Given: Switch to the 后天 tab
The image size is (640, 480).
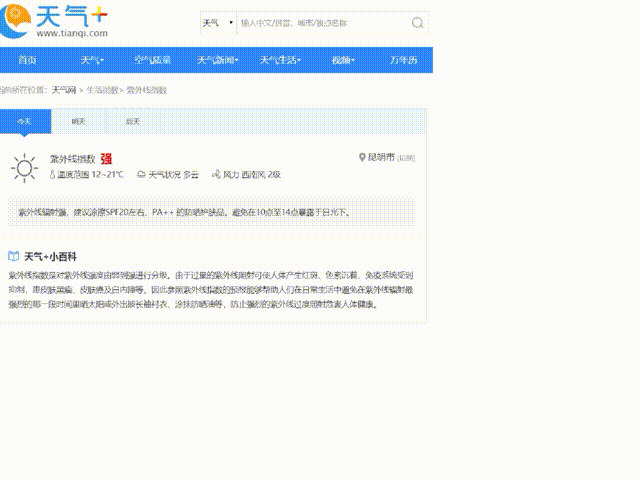Looking at the screenshot, I should [133, 121].
